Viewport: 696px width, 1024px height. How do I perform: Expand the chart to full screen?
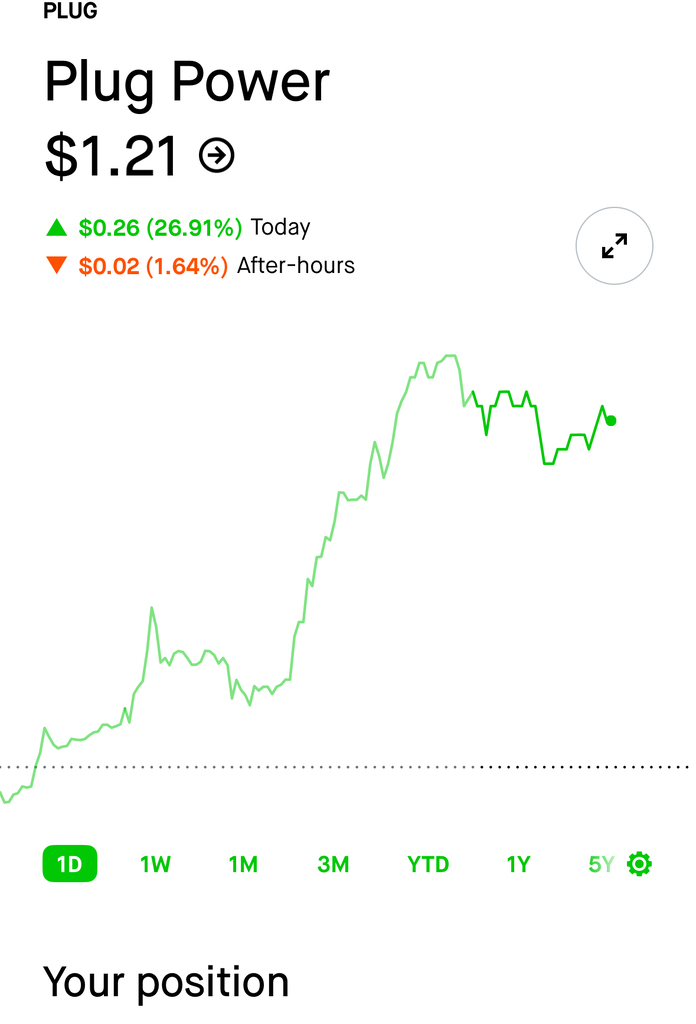click(614, 246)
